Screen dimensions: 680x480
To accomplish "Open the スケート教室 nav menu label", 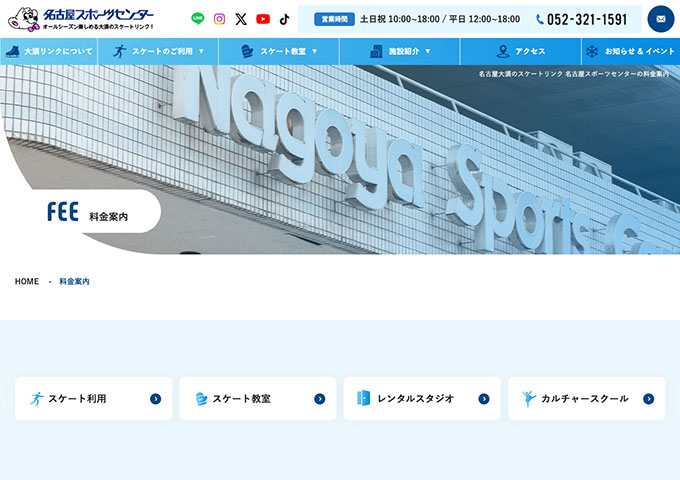I will click(283, 51).
